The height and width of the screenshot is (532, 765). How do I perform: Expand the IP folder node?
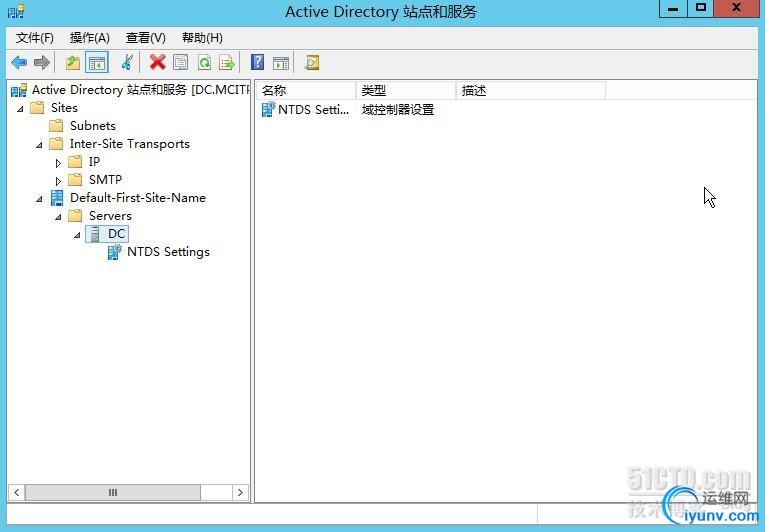click(58, 163)
